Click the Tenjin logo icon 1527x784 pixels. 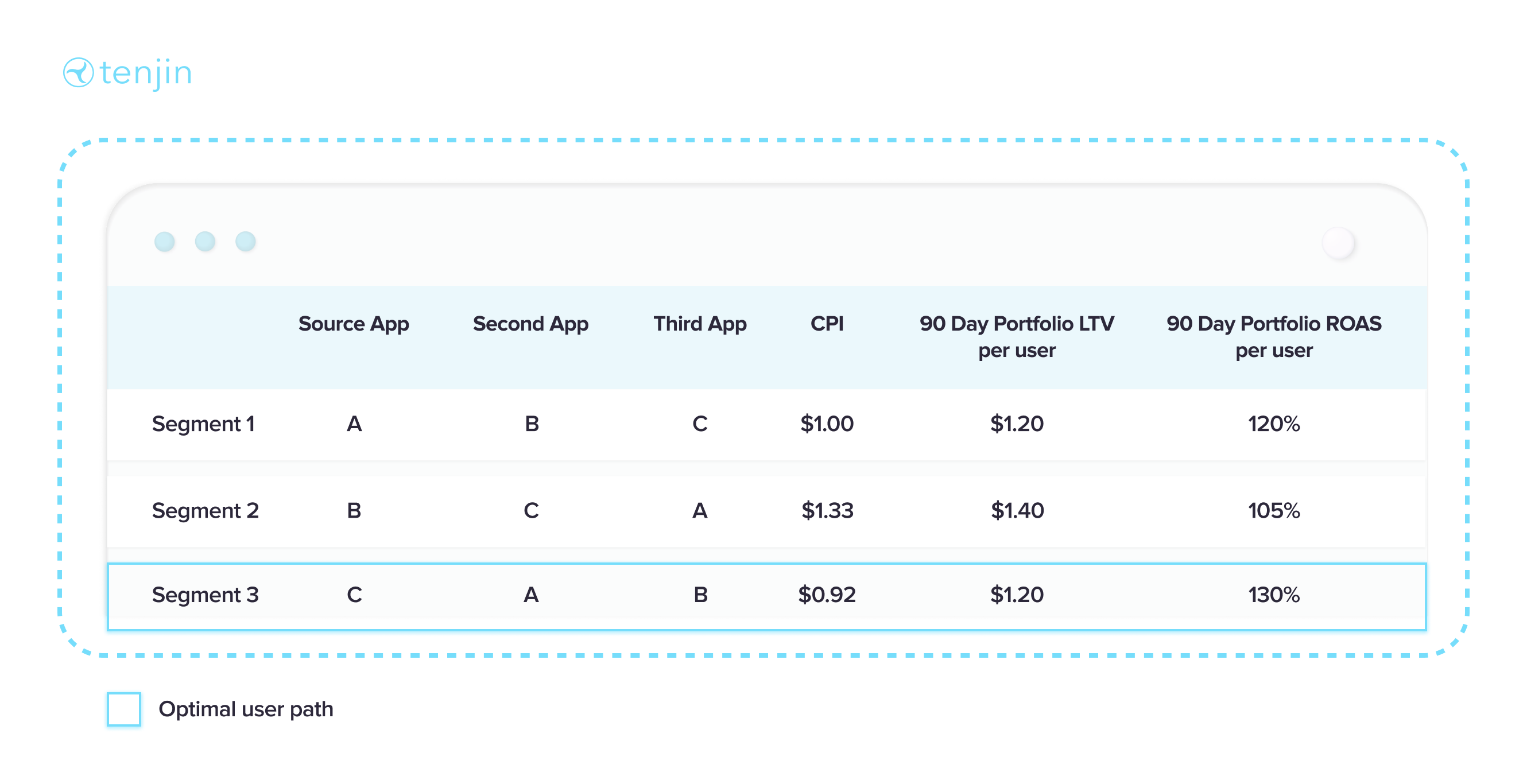[x=78, y=73]
